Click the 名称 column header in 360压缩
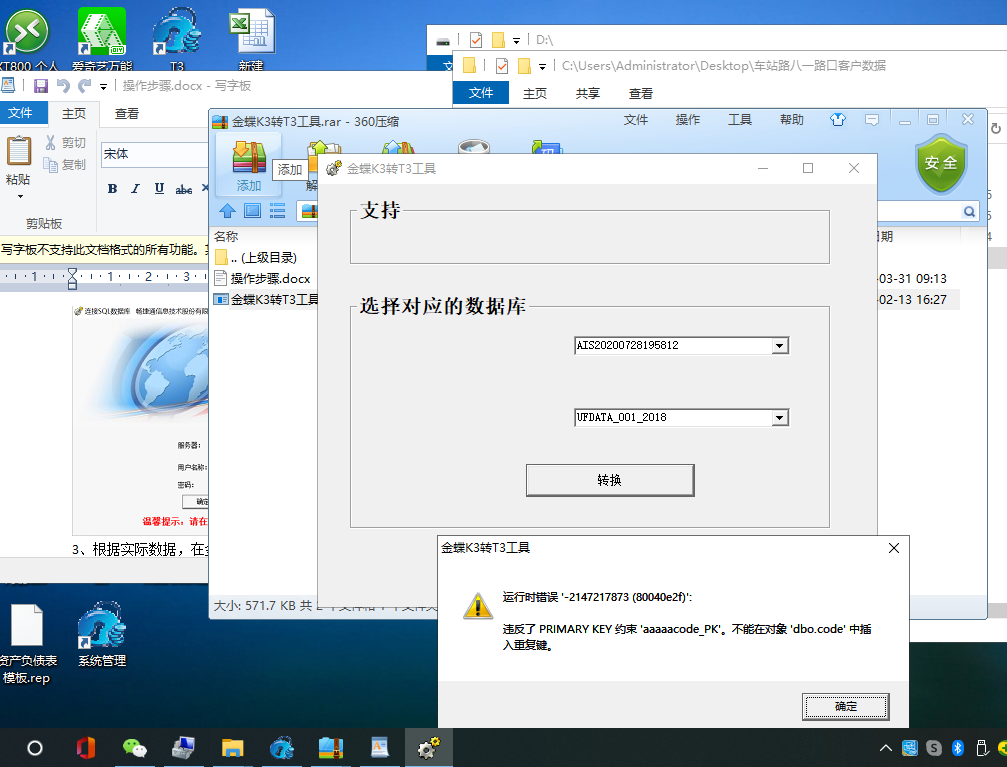This screenshot has width=1007, height=767. [x=226, y=236]
